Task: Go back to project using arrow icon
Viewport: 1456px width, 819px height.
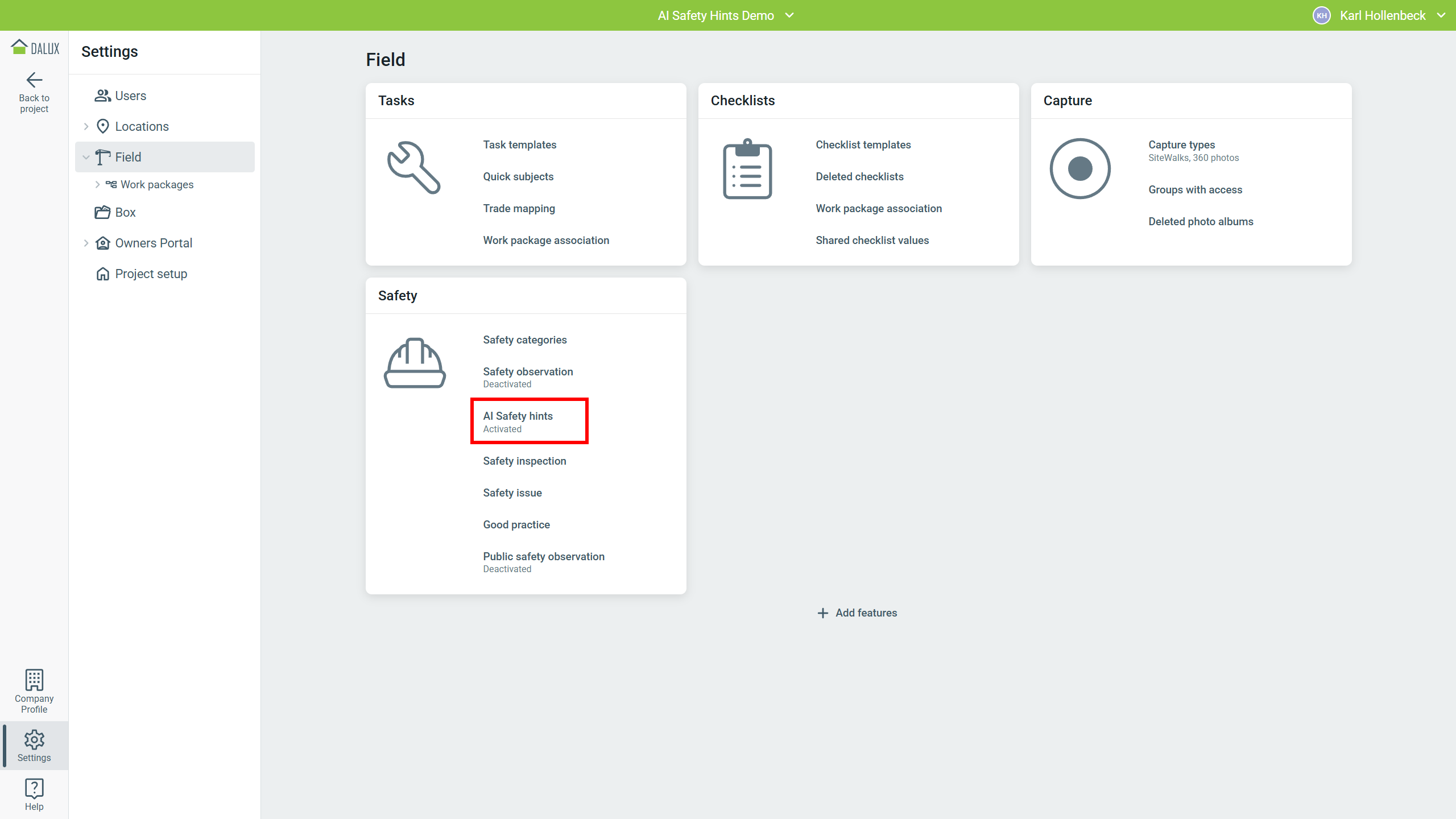Action: pyautogui.click(x=34, y=80)
